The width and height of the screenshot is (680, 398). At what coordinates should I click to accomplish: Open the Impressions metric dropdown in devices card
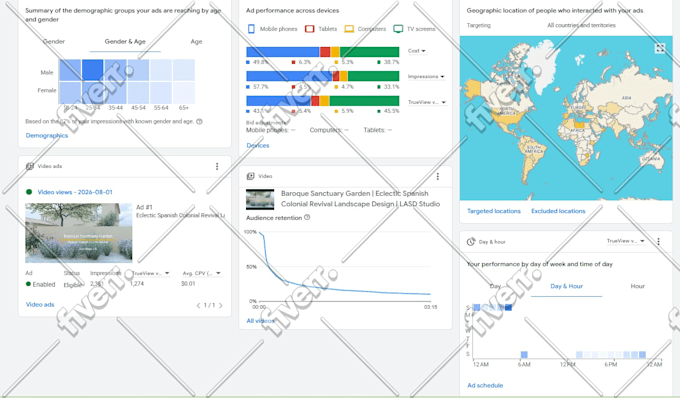pyautogui.click(x=426, y=76)
